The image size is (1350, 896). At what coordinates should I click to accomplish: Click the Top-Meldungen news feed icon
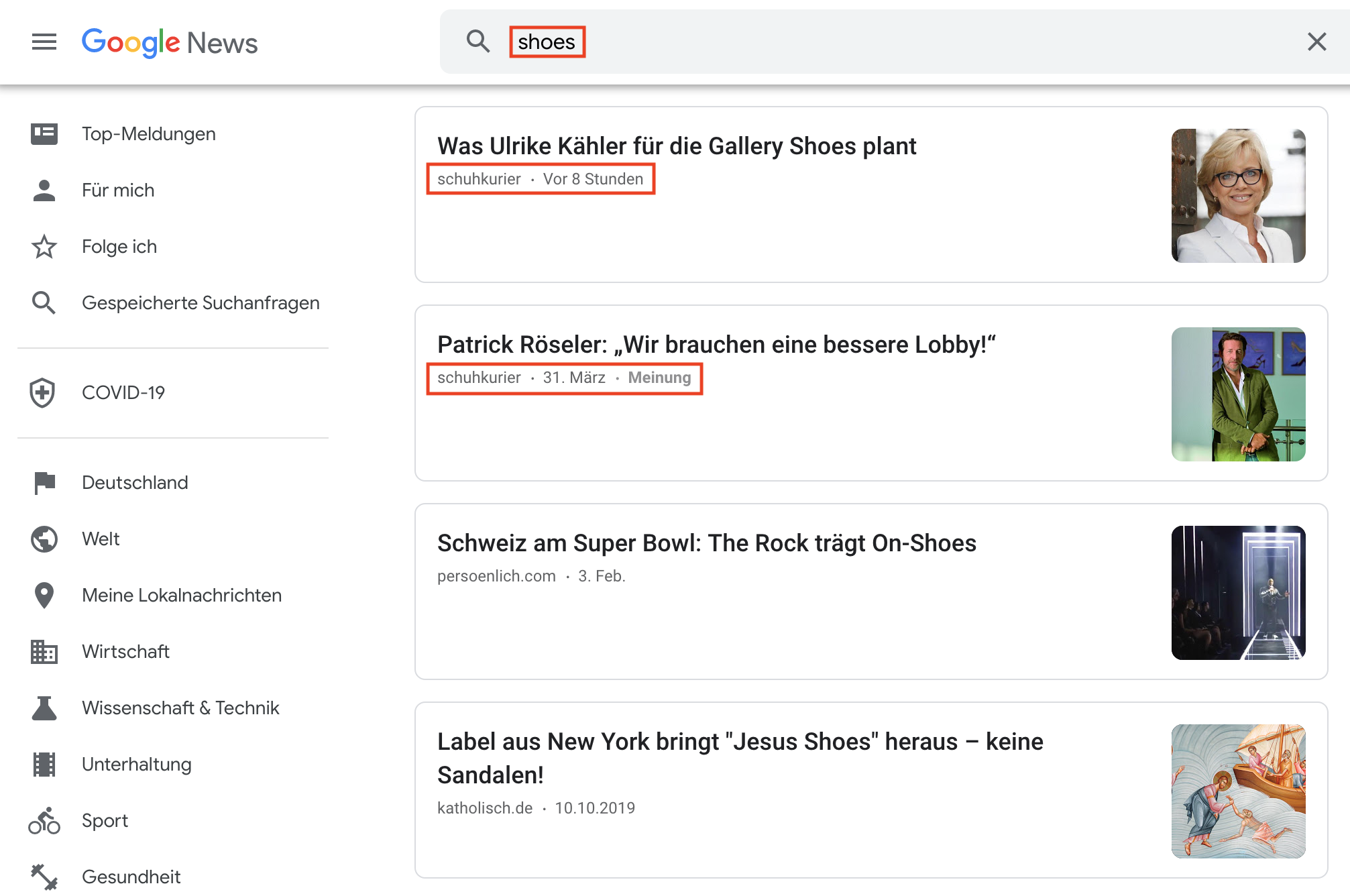(x=45, y=133)
